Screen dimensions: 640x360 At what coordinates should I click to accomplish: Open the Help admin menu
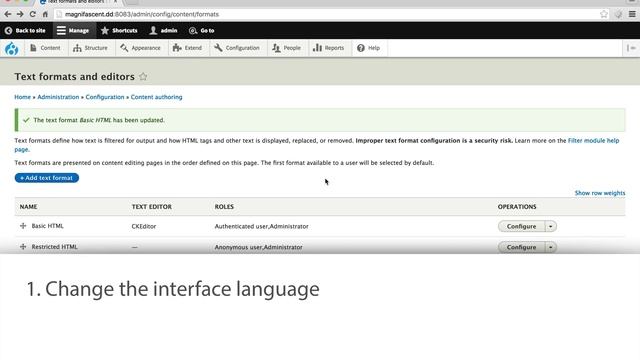(x=369, y=48)
